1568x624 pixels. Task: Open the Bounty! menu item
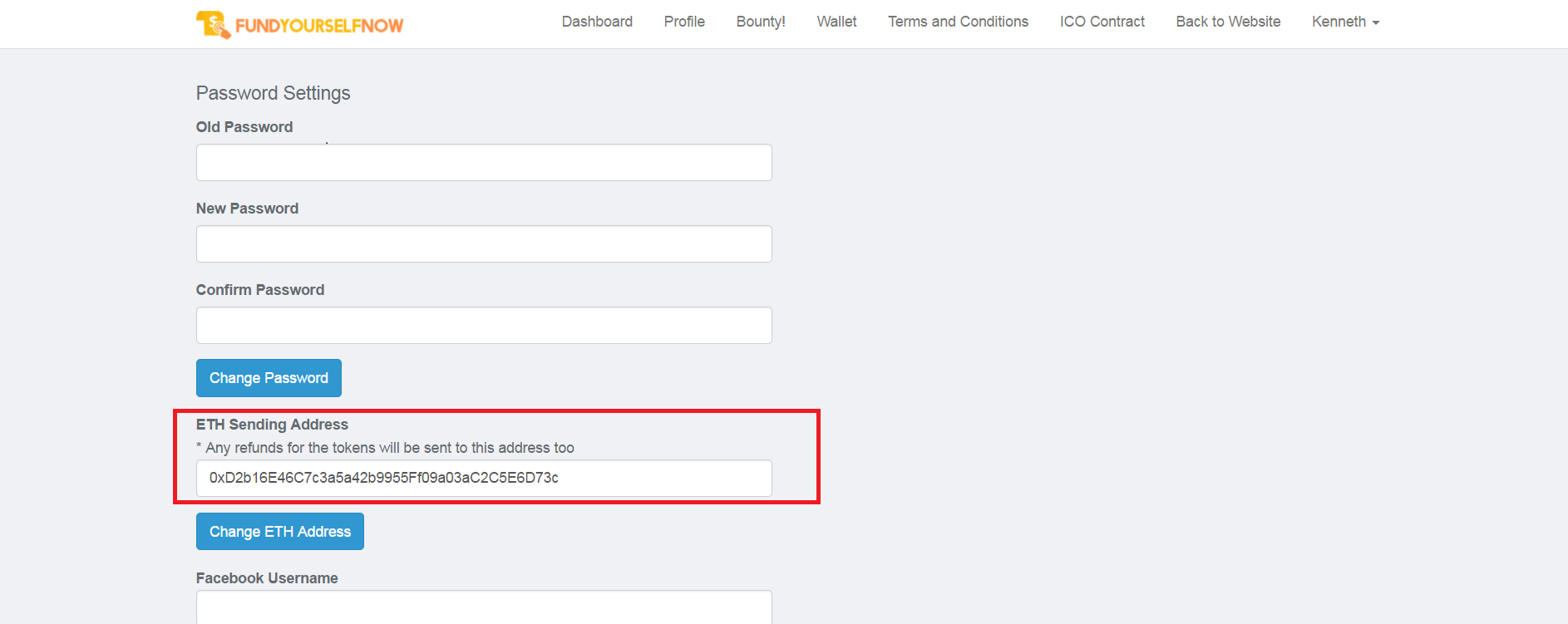(x=761, y=22)
